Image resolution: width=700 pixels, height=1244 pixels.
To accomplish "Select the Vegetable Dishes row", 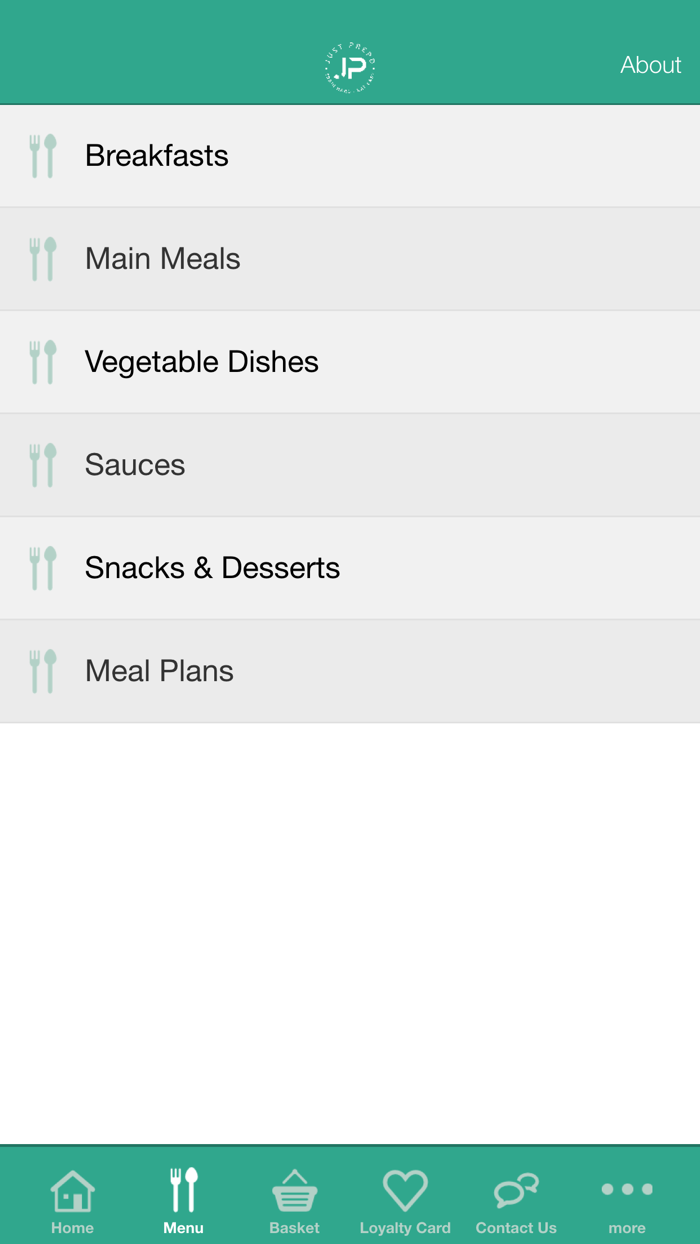I will (x=202, y=362).
